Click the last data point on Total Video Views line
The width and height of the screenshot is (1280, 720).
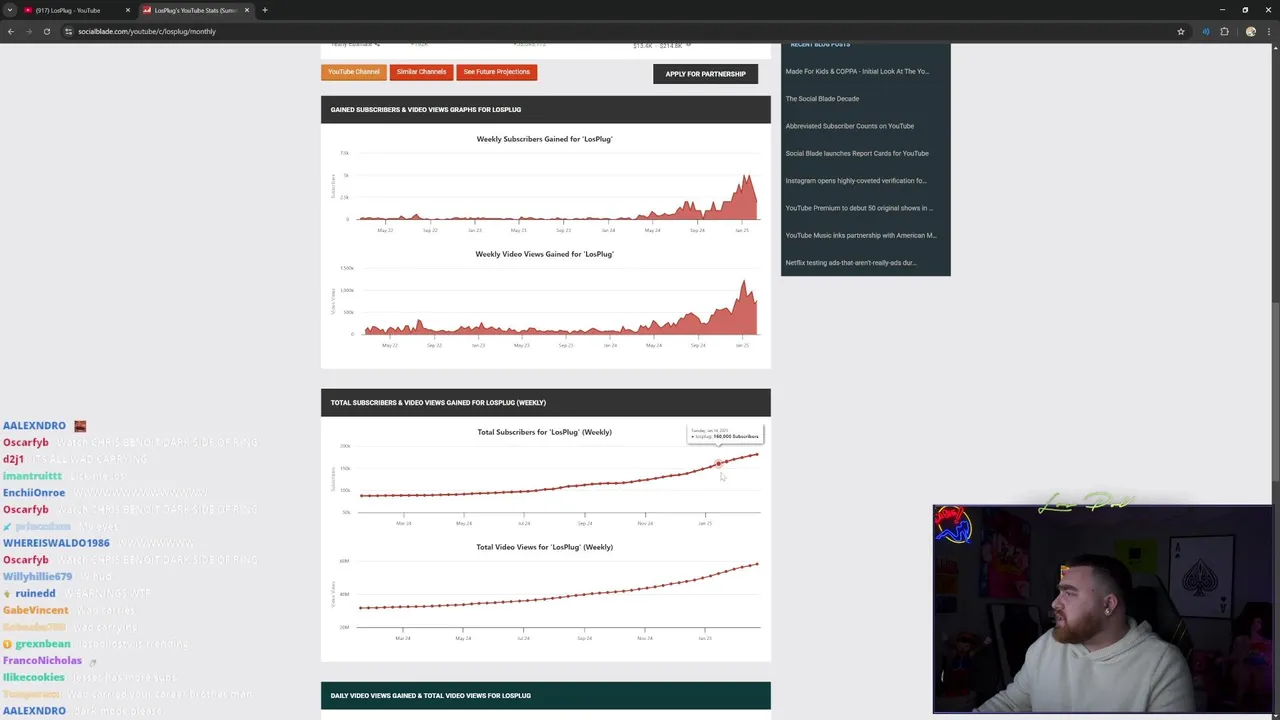pyautogui.click(x=757, y=564)
